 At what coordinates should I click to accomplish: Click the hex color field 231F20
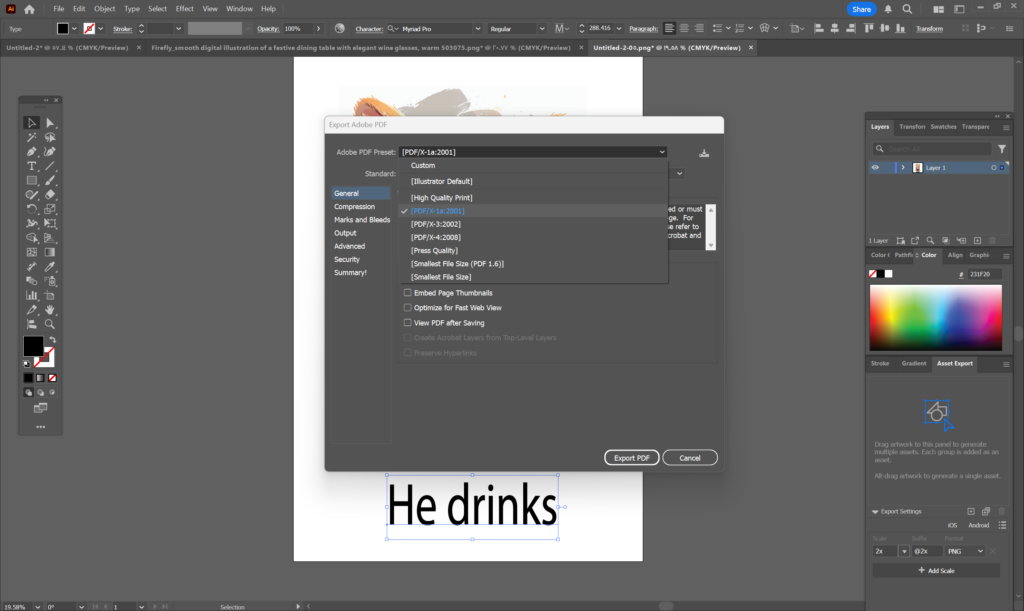[x=985, y=274]
